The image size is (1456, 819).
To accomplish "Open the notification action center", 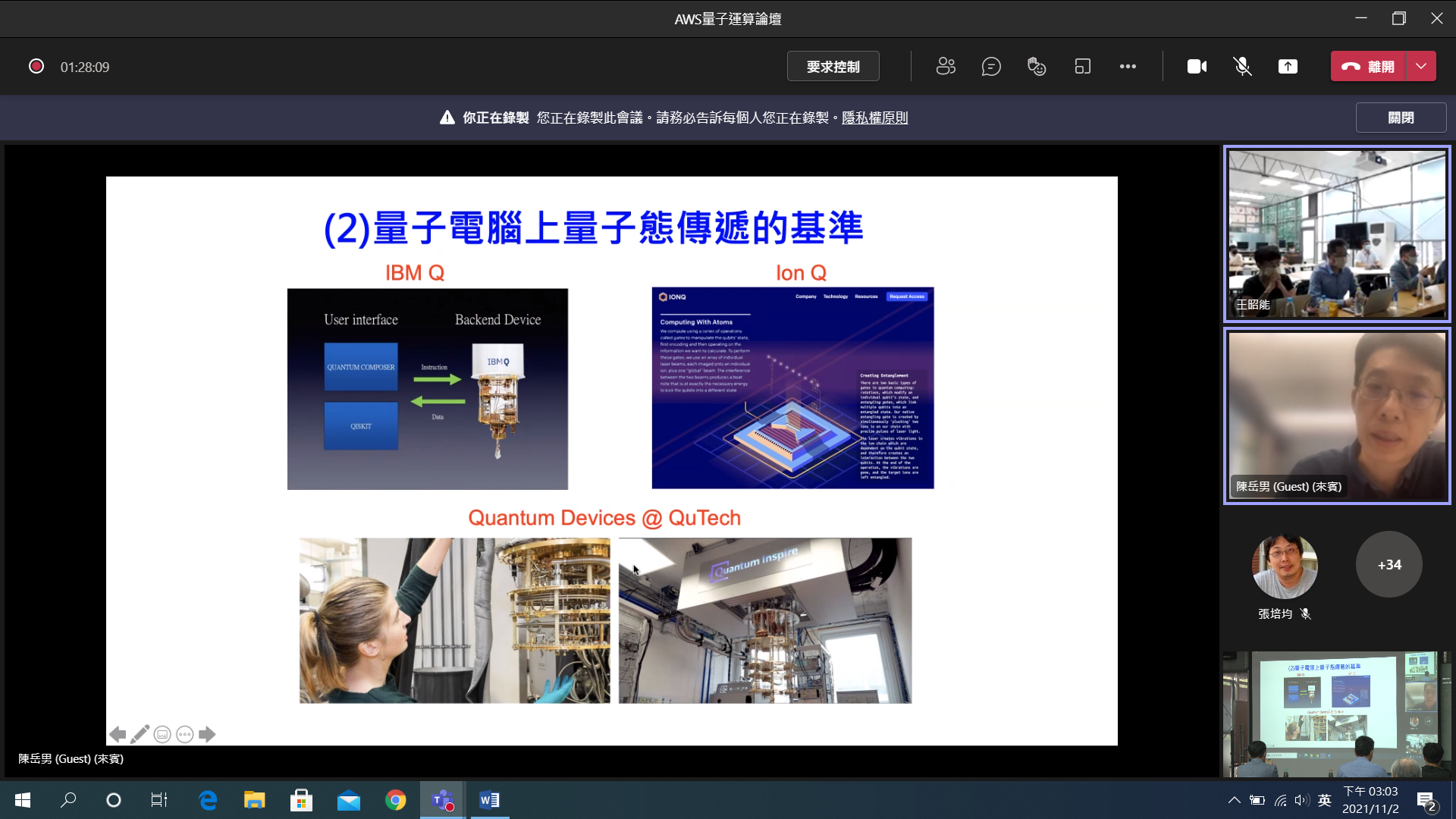I will click(1426, 800).
